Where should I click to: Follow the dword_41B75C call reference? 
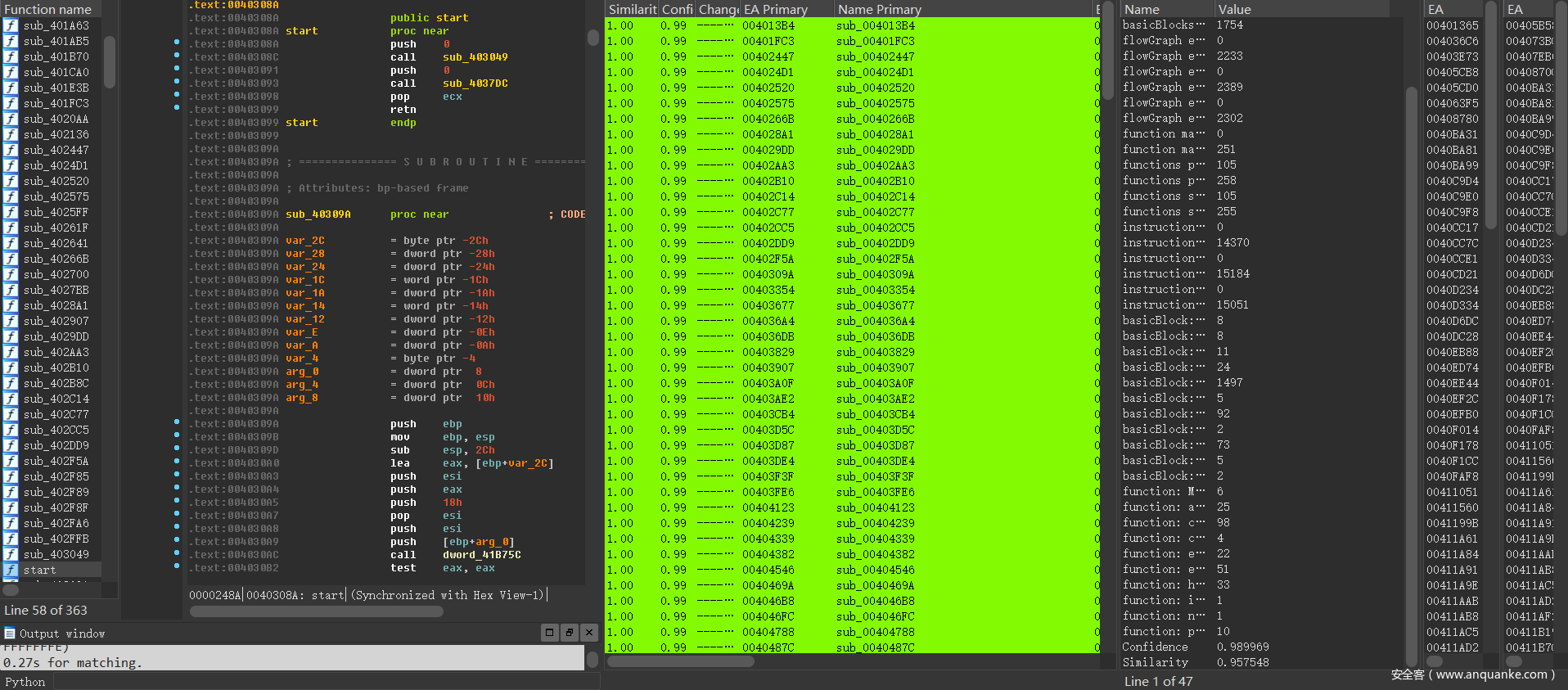click(481, 555)
